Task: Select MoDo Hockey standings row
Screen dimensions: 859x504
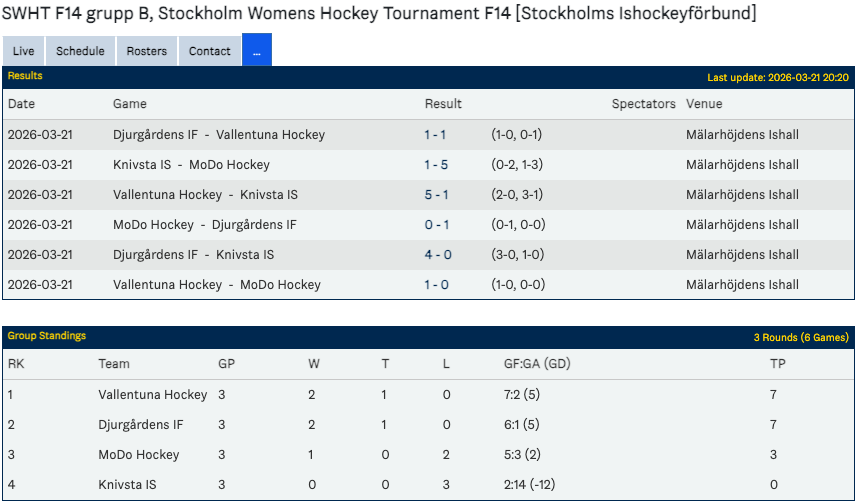Action: [138, 455]
